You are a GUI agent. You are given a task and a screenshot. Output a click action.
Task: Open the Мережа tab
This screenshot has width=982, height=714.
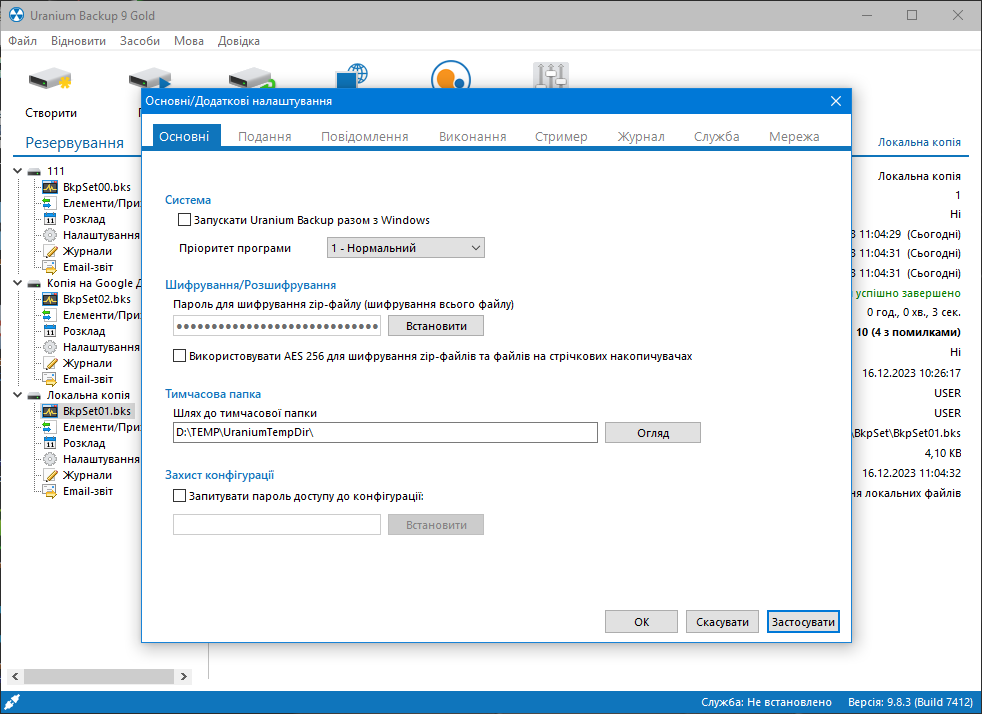tap(794, 137)
